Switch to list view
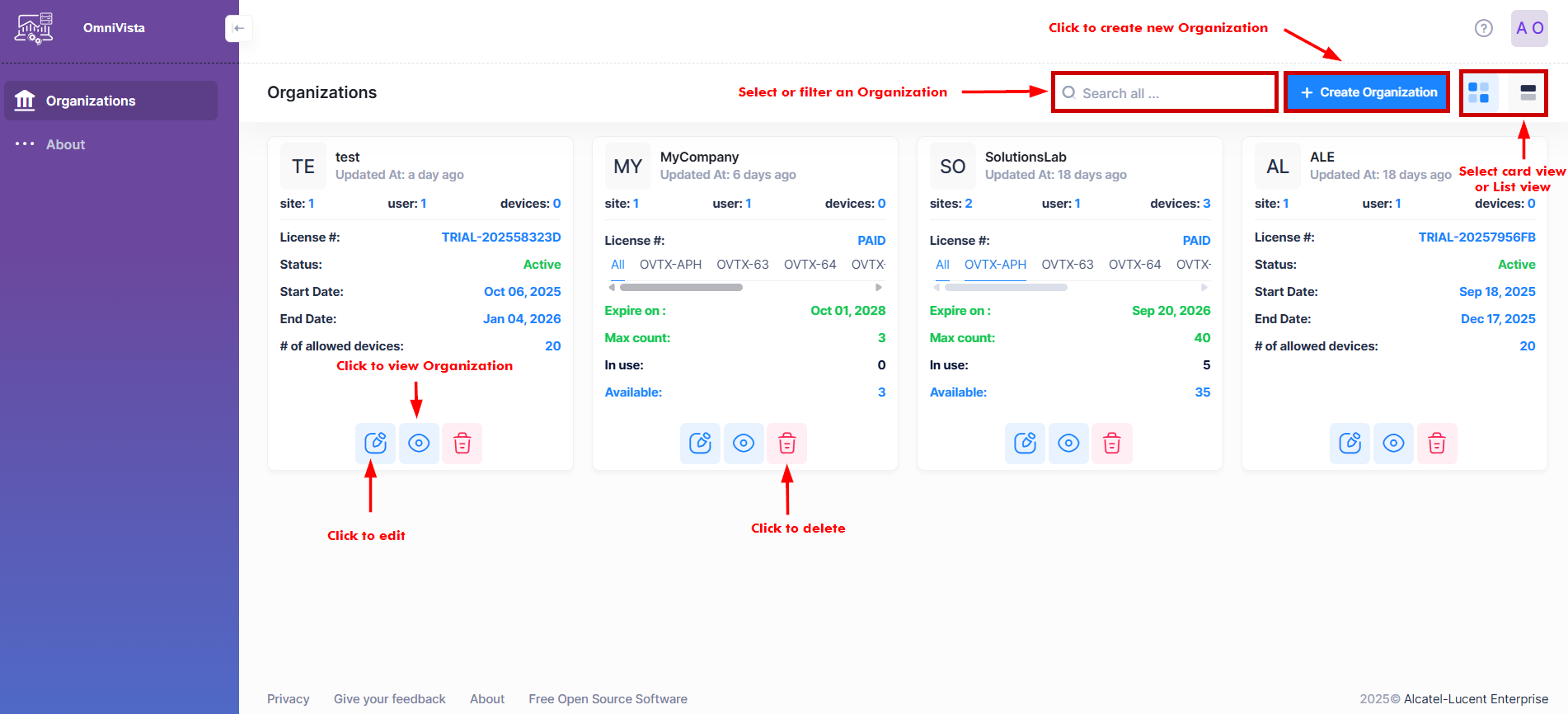This screenshot has width=1568, height=714. click(x=1528, y=92)
